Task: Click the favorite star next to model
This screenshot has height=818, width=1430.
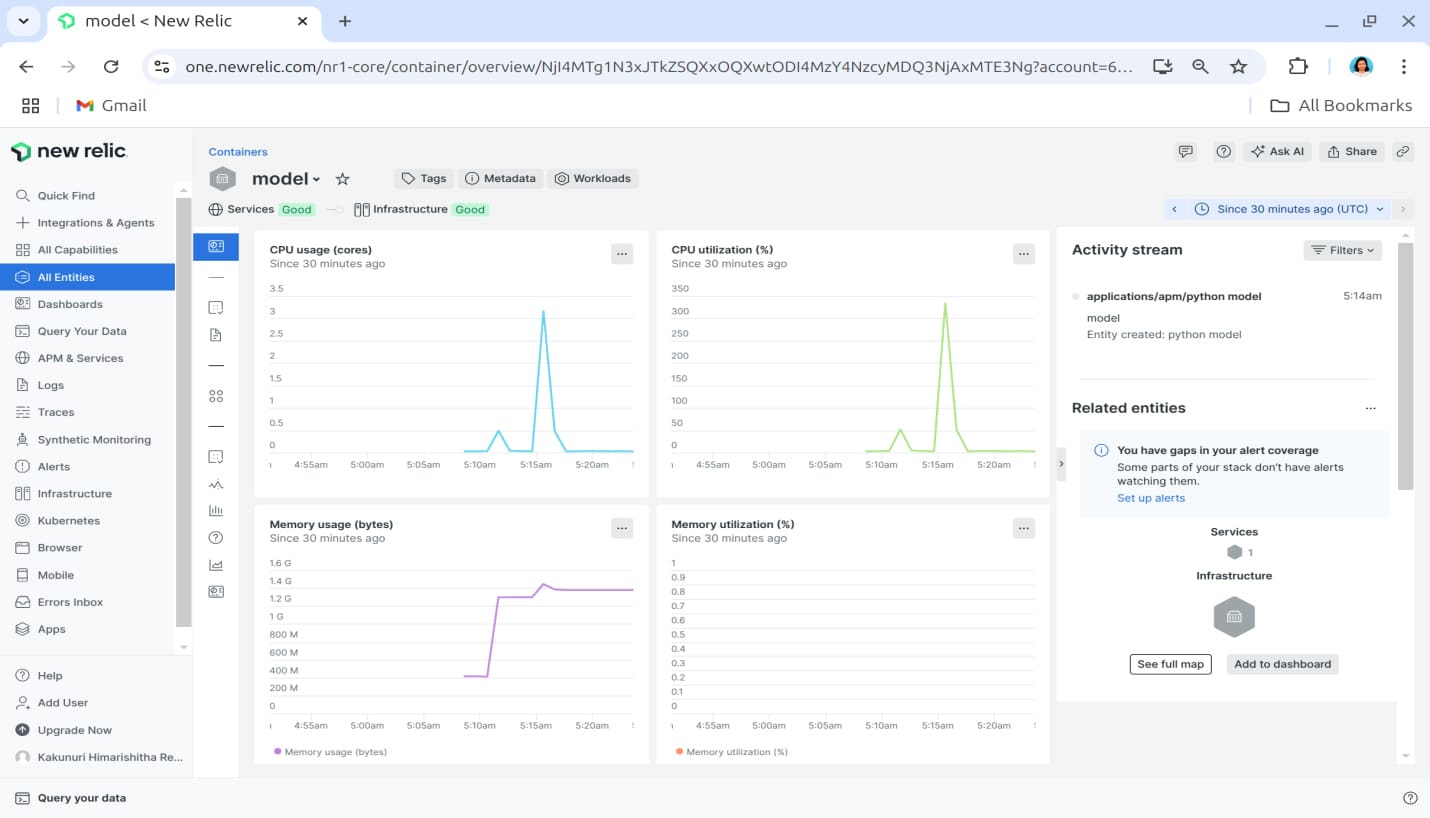Action: [342, 179]
